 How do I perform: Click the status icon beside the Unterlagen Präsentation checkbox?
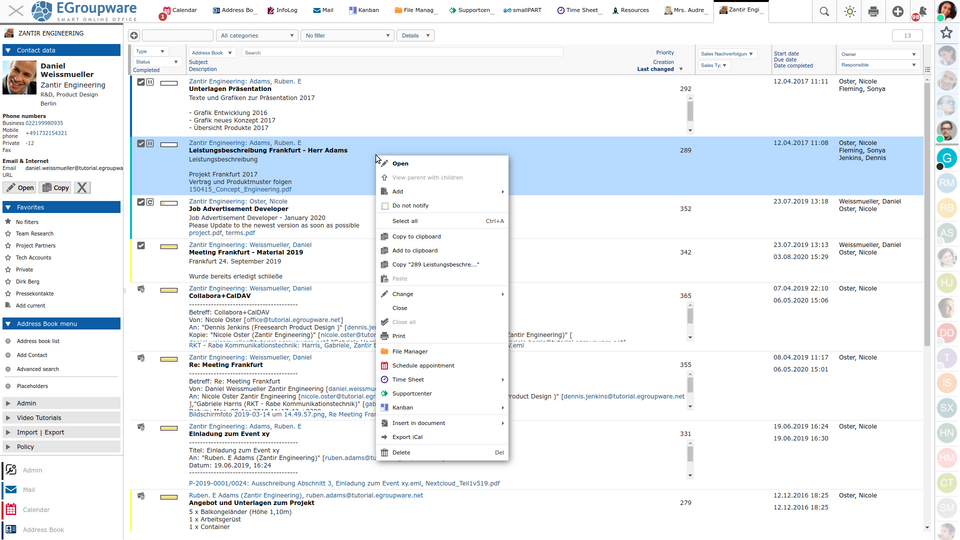tap(150, 82)
